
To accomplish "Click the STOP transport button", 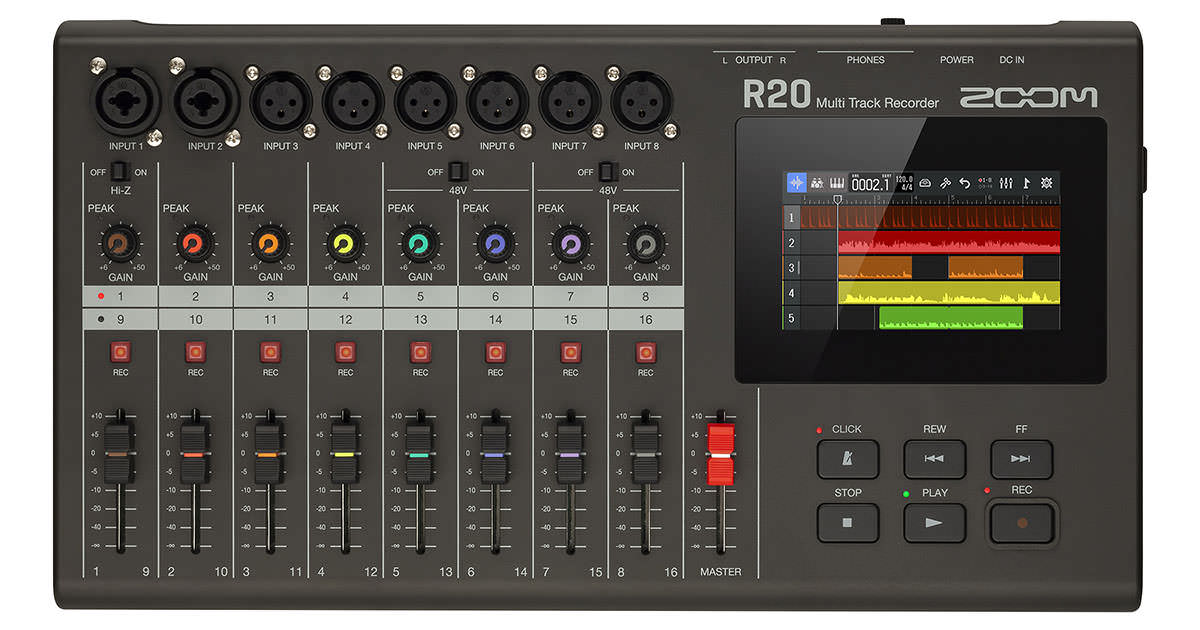I will (x=848, y=523).
